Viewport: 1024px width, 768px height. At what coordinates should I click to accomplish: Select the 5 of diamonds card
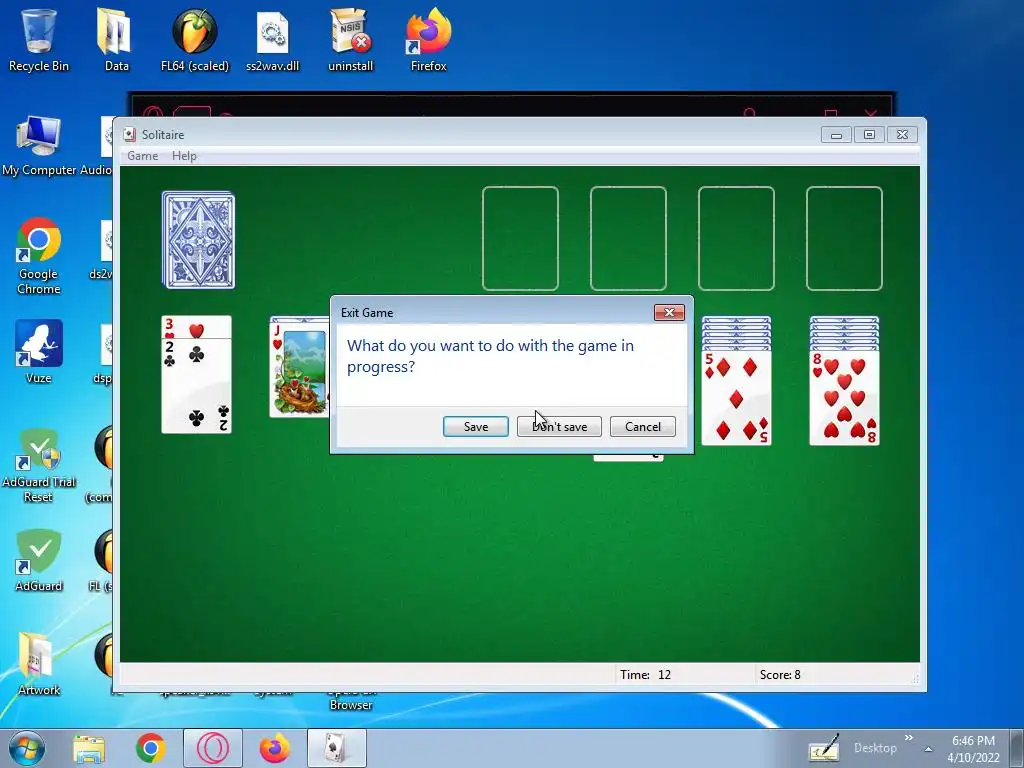736,398
